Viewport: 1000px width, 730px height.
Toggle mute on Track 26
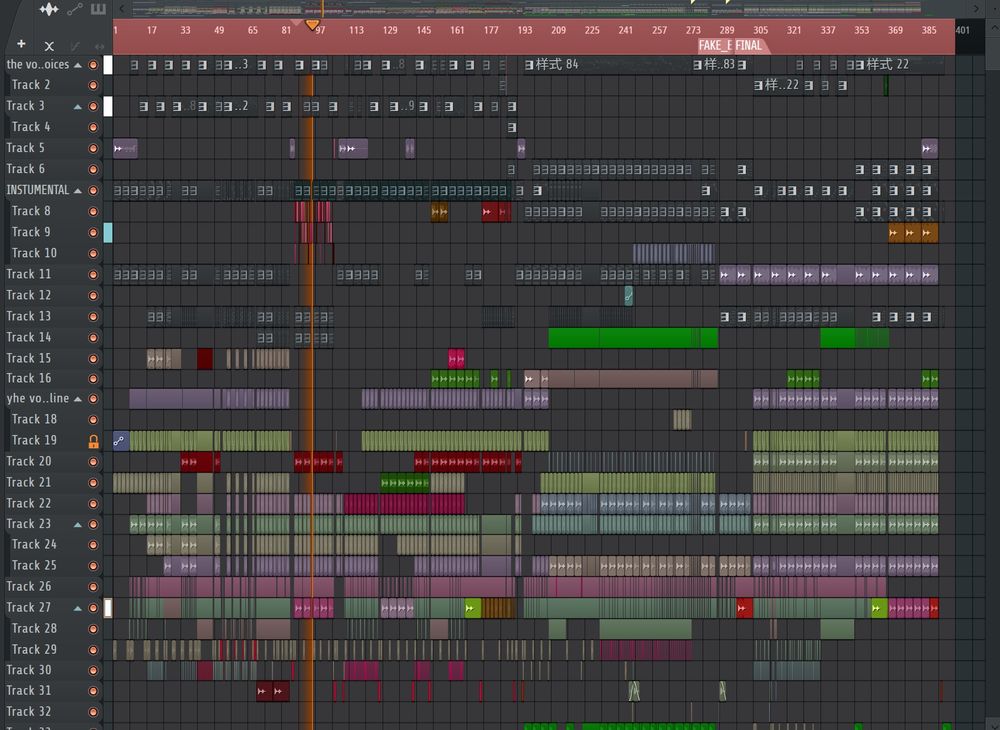pos(93,587)
